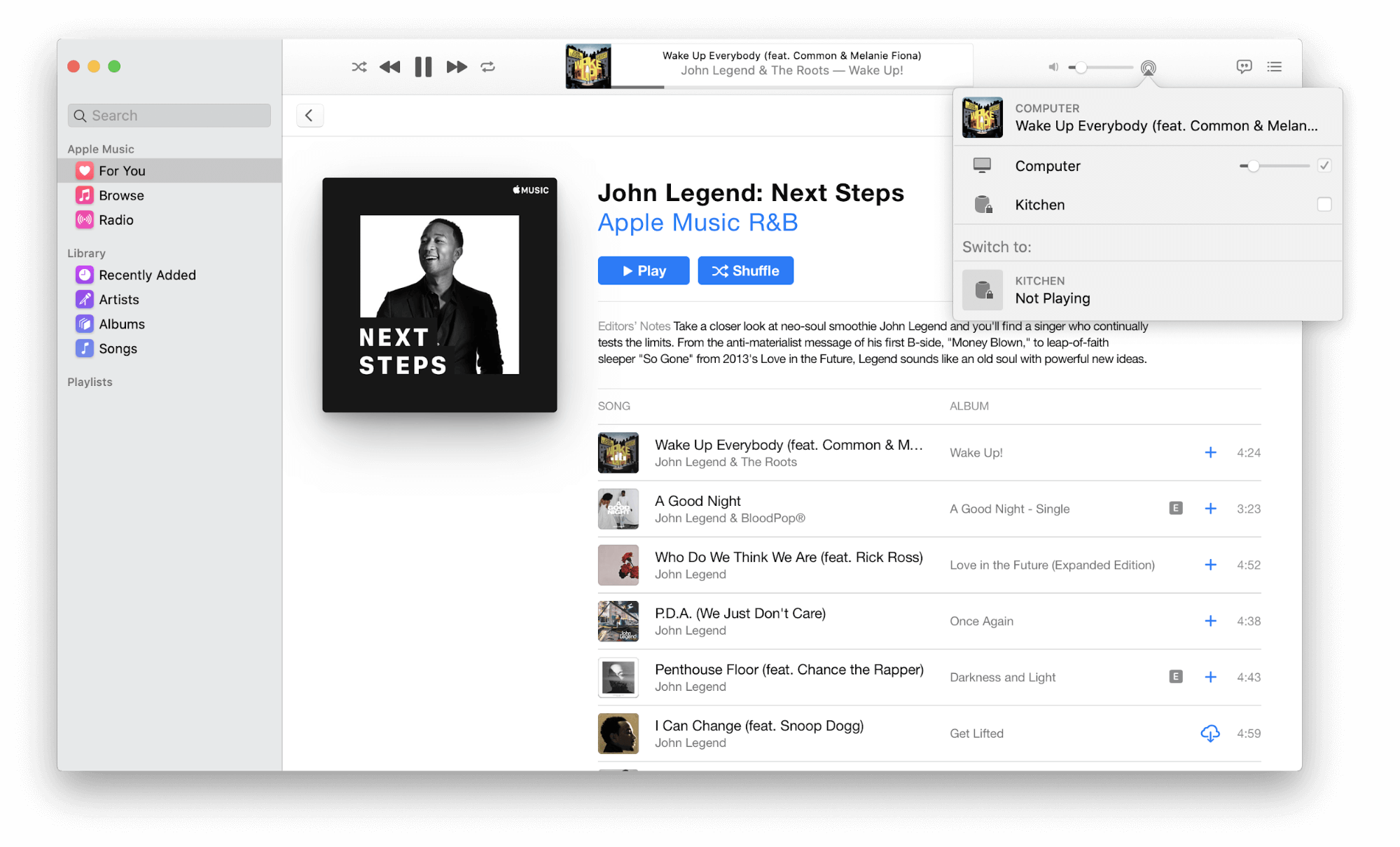Open Recently Added in the Library
The width and height of the screenshot is (1400, 847).
147,275
